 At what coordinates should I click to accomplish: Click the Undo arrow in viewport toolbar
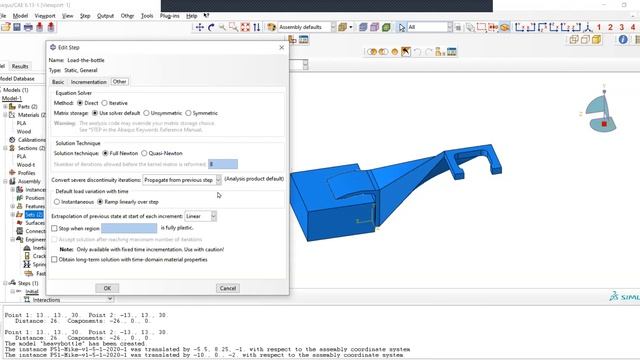tap(417, 52)
